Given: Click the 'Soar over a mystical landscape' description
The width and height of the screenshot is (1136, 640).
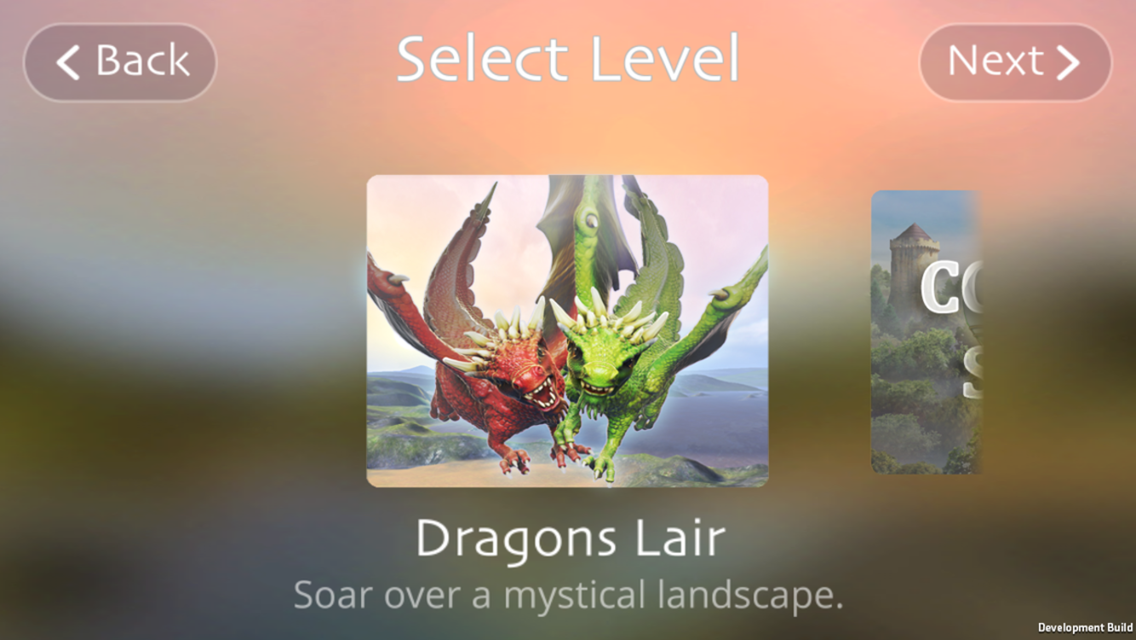Looking at the screenshot, I should coord(569,595).
